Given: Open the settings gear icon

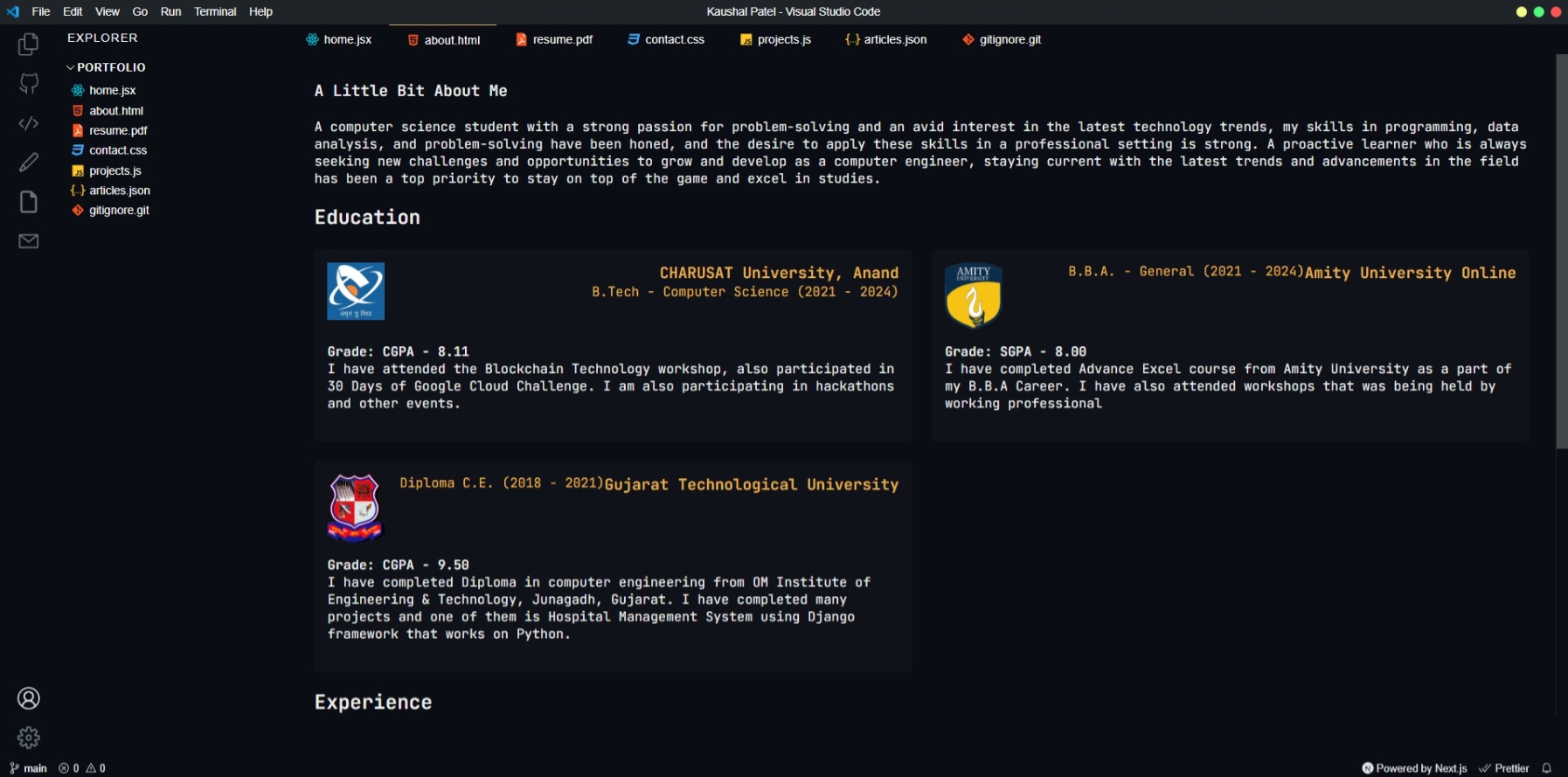Looking at the screenshot, I should 29,738.
